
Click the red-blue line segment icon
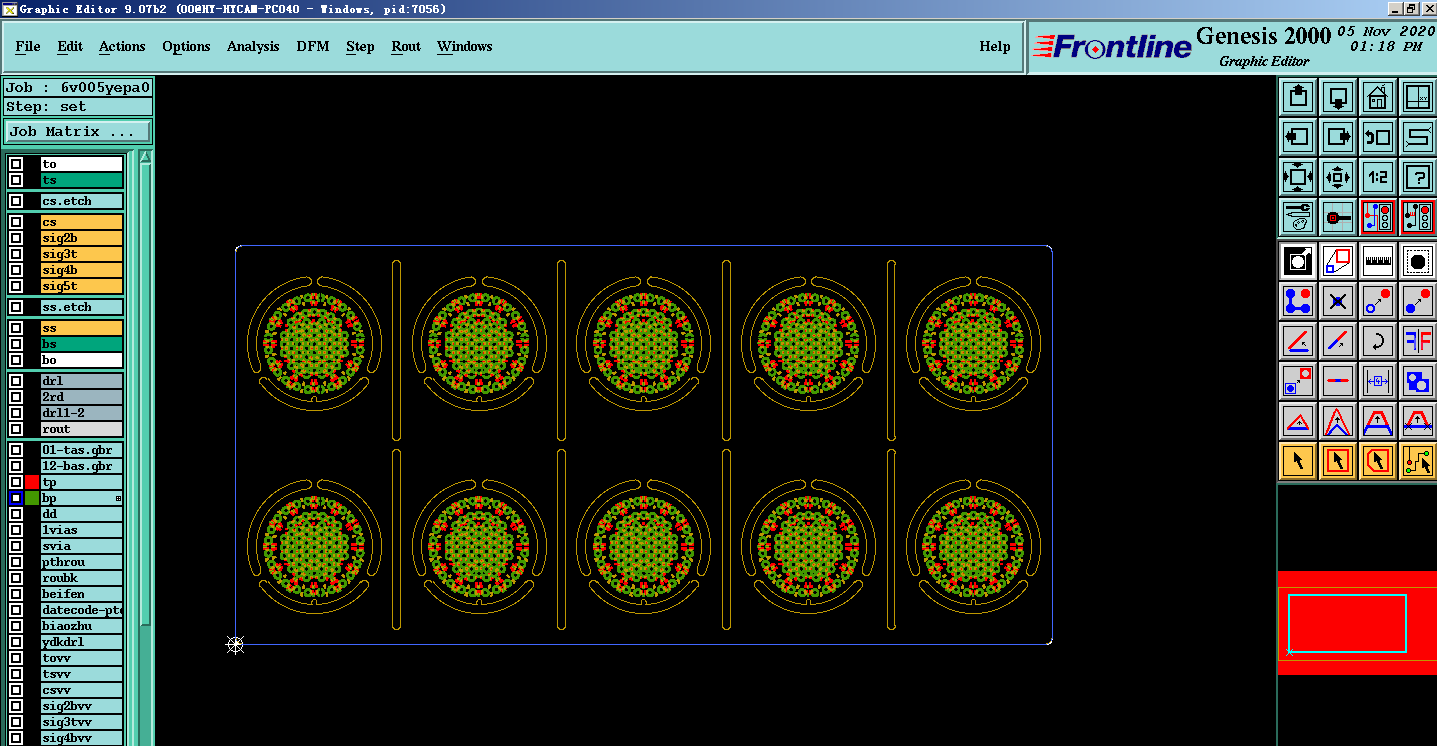coord(1338,341)
